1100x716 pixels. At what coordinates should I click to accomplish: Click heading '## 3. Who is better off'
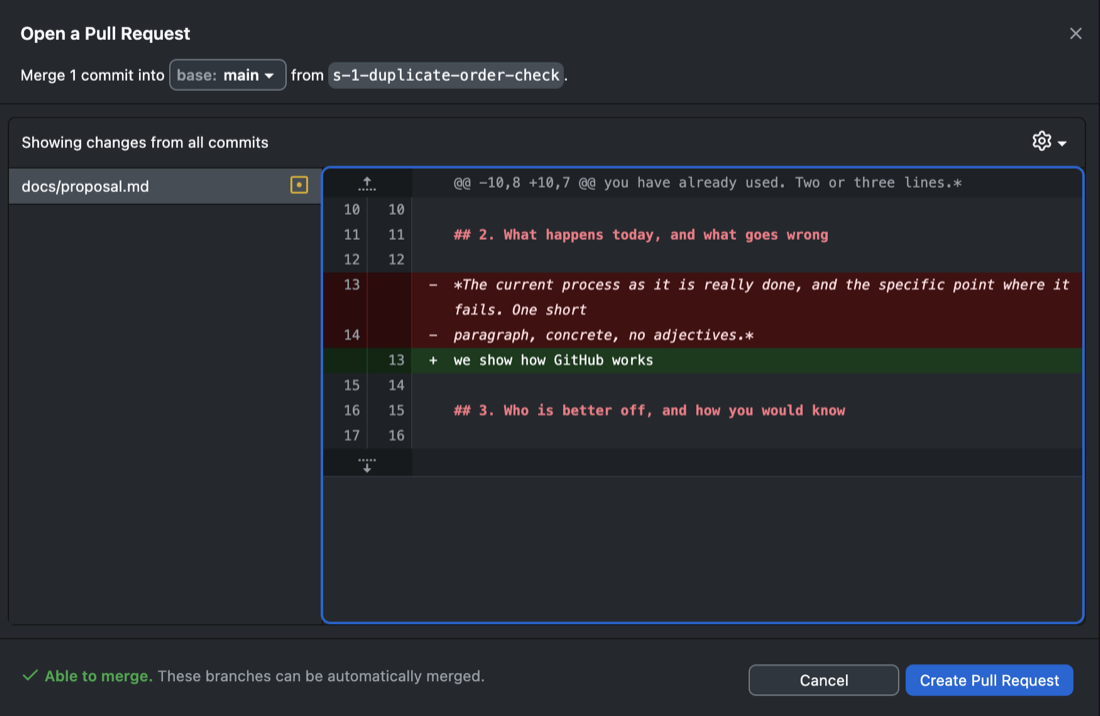tap(649, 410)
